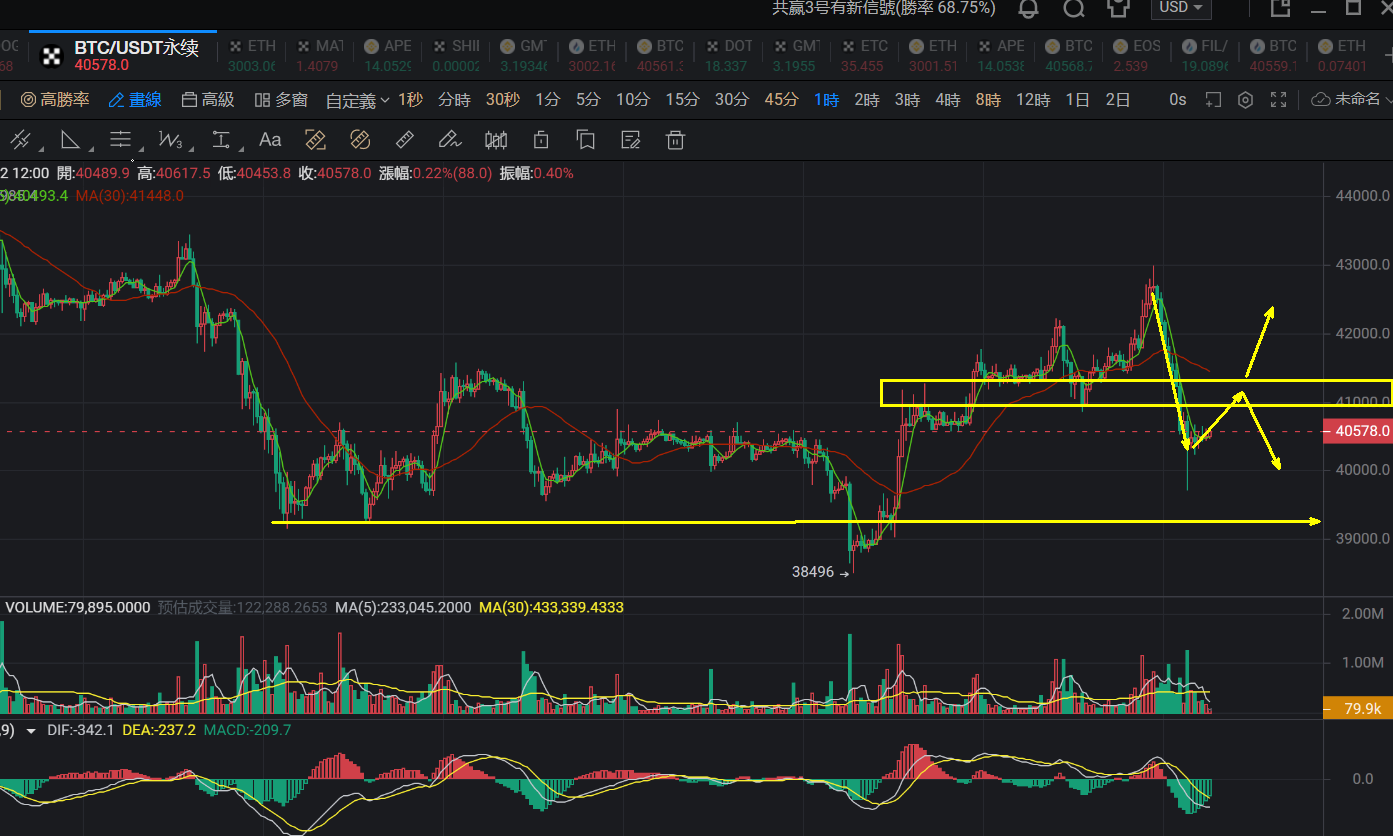Click the 79.9k volume axis label
The image size is (1393, 836).
coord(1357,708)
